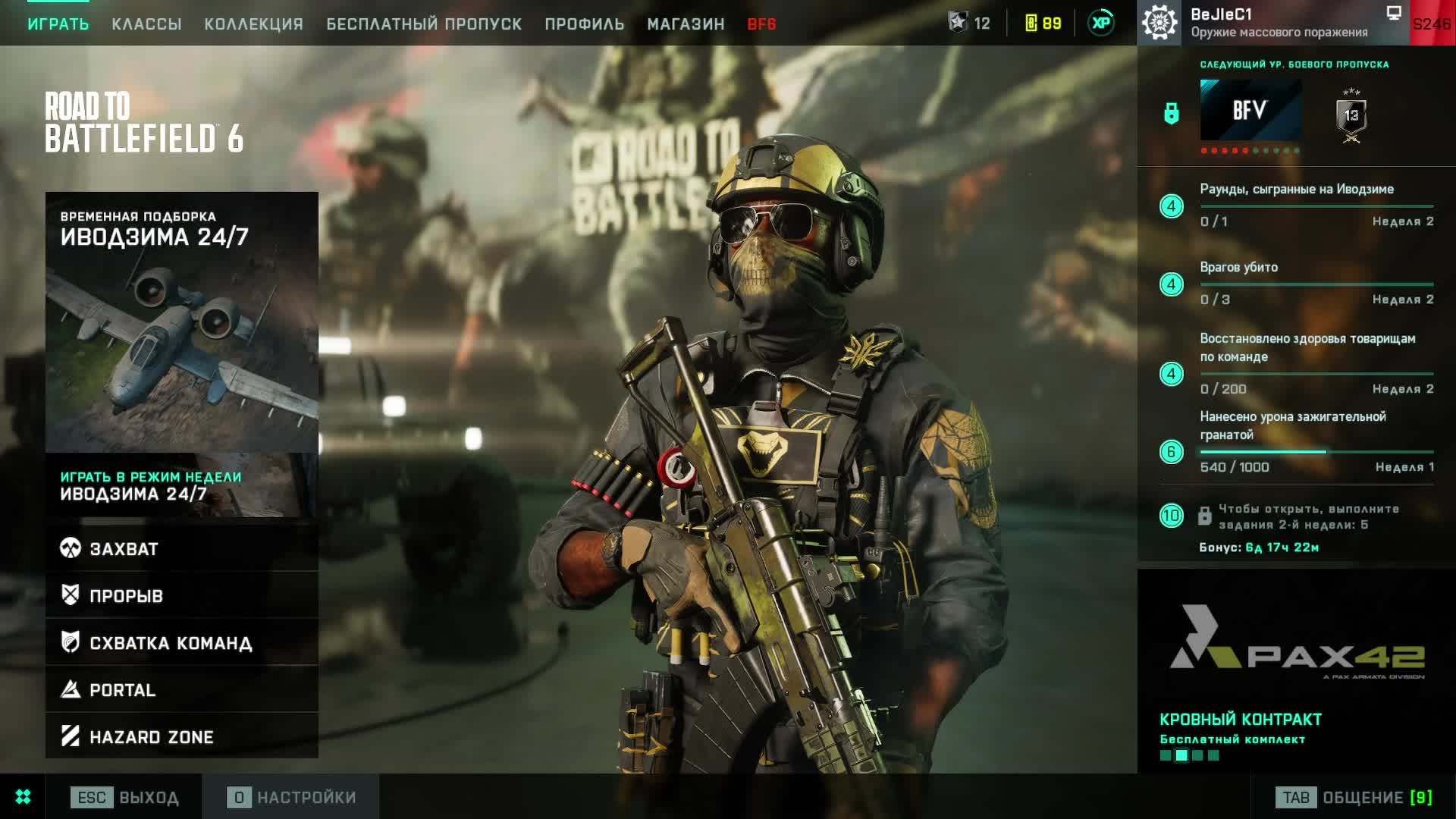Click the XP boost circle icon

click(x=1101, y=23)
